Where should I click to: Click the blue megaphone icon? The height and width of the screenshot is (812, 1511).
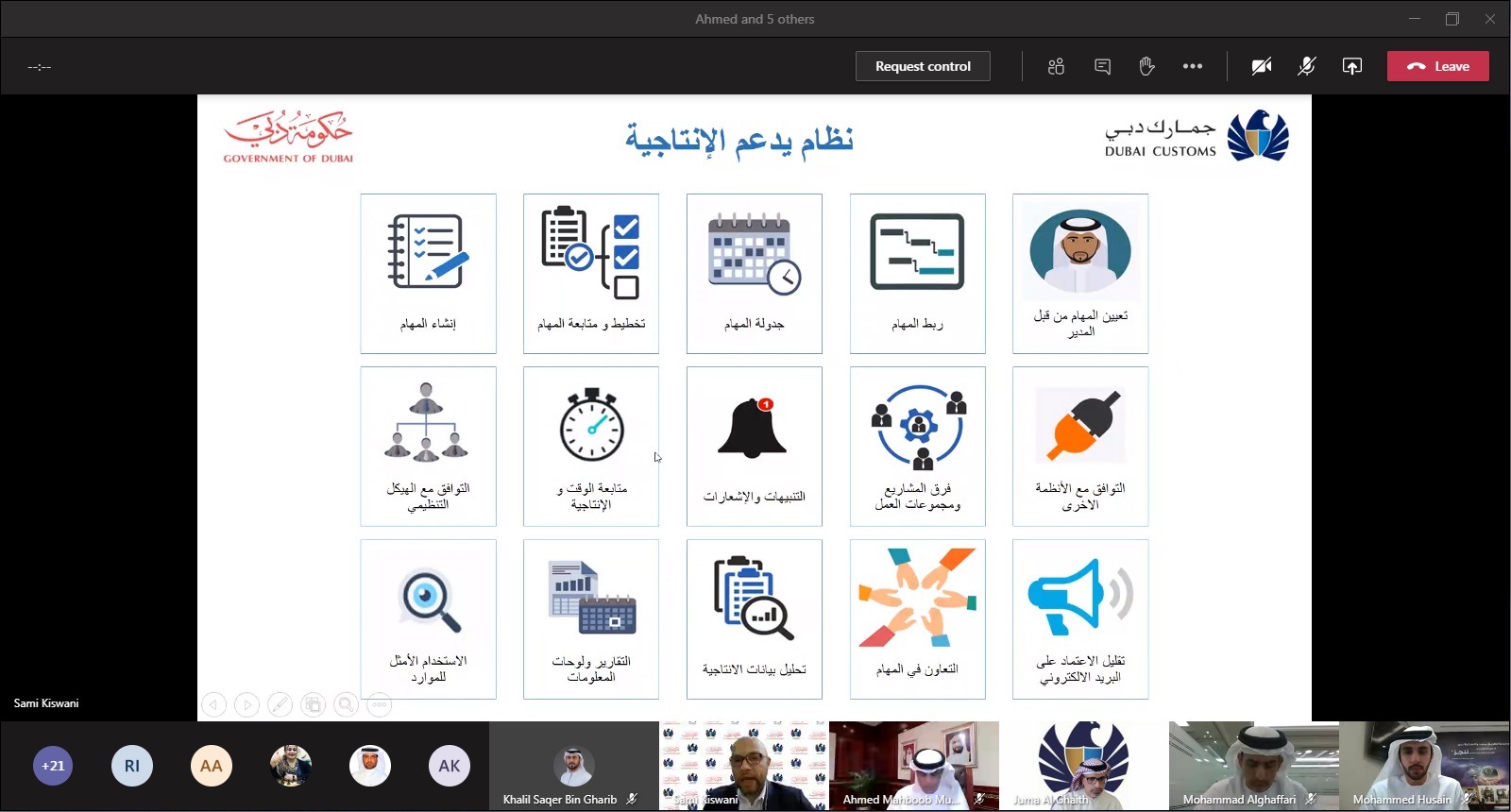coord(1080,596)
